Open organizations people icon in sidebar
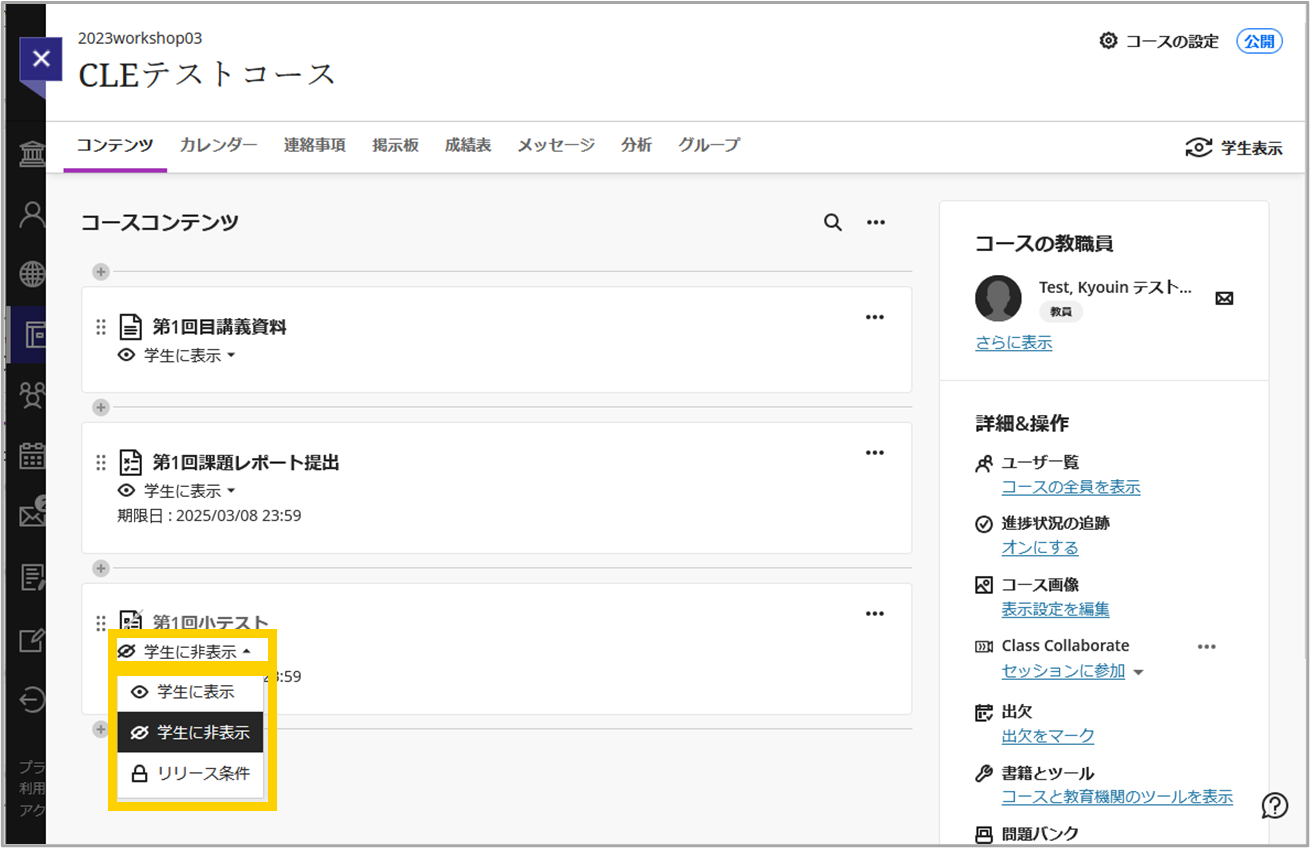 point(32,395)
